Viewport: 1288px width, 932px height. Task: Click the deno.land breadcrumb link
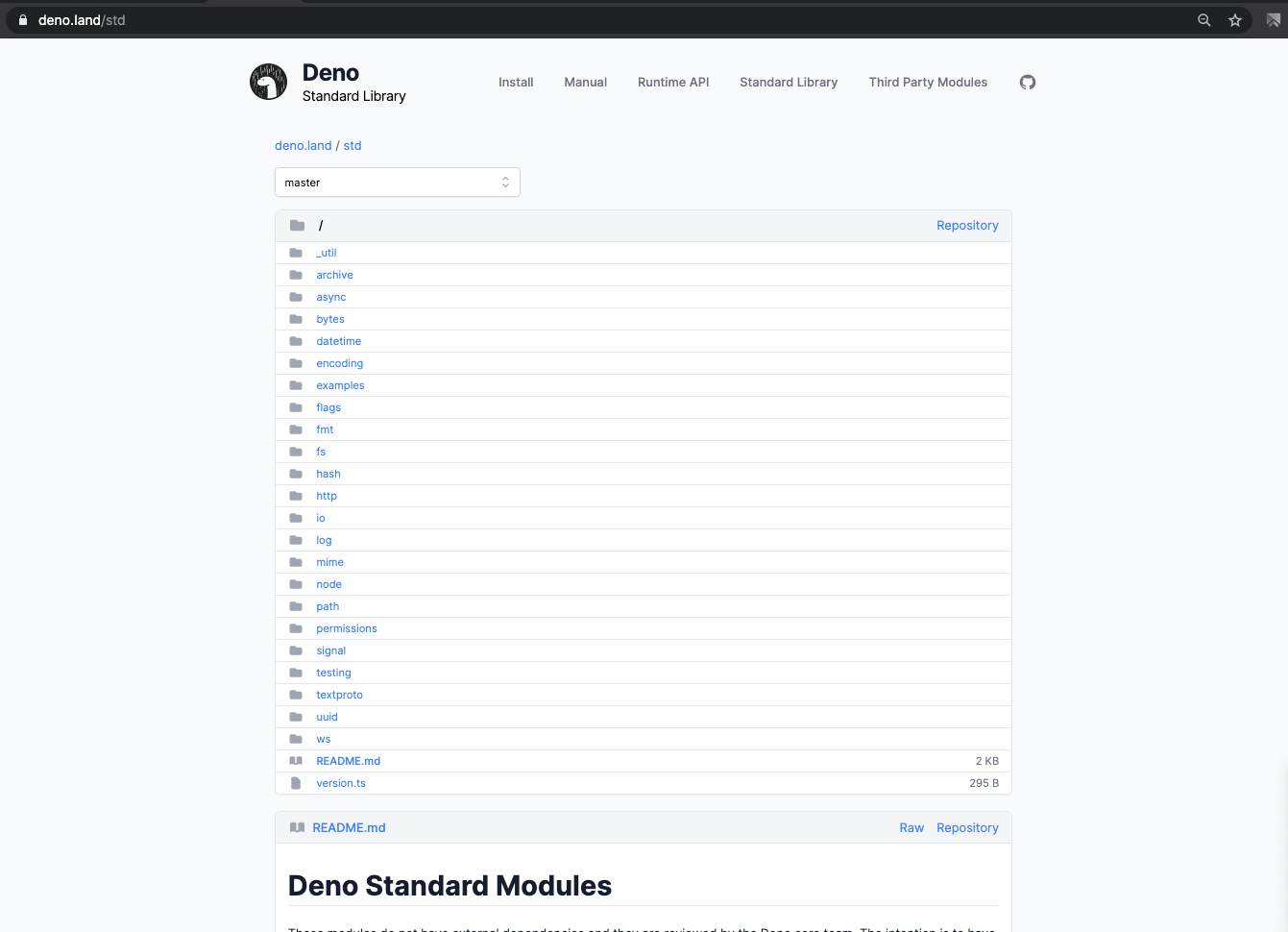304,146
